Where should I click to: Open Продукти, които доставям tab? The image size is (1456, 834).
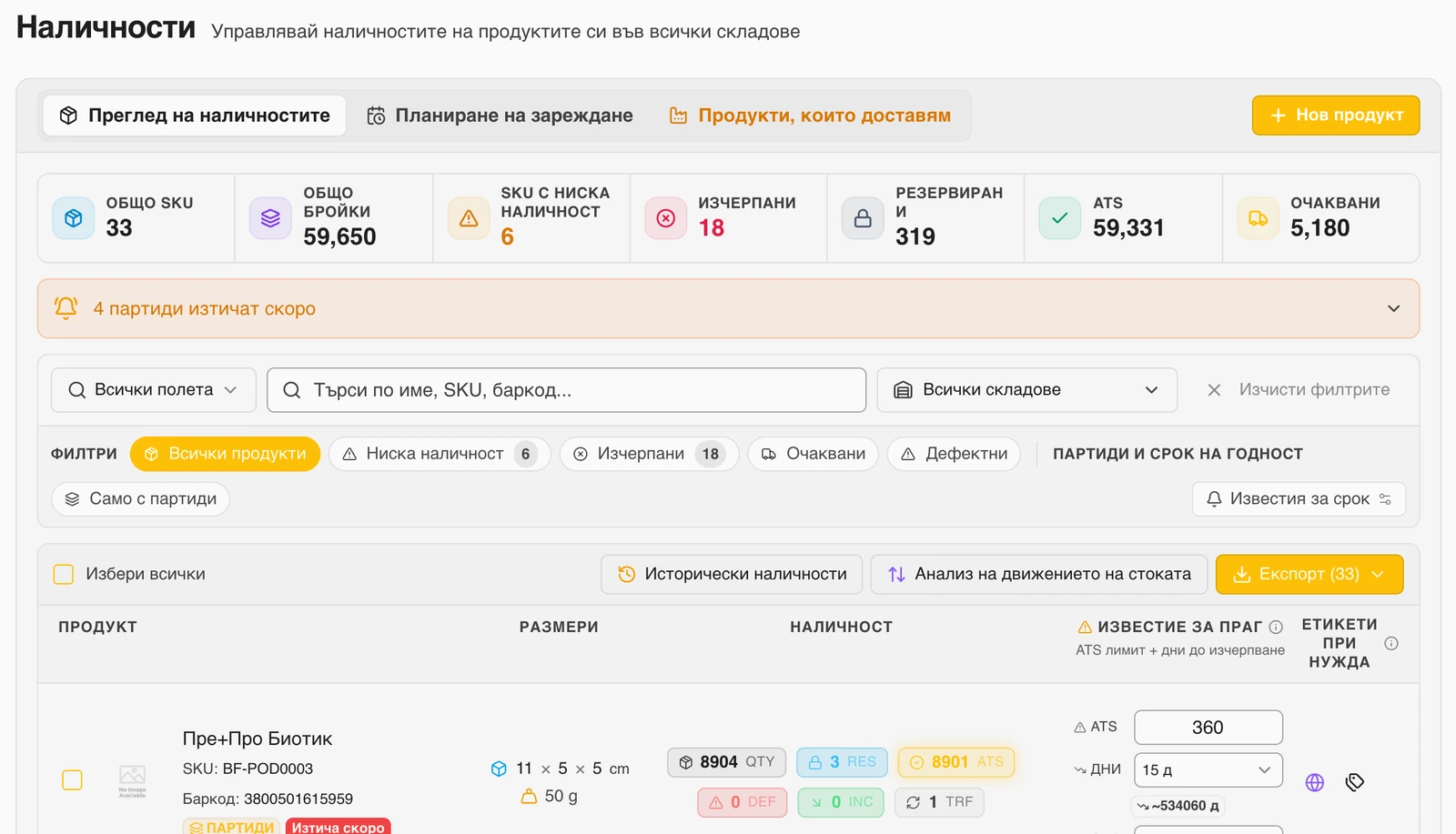810,116
